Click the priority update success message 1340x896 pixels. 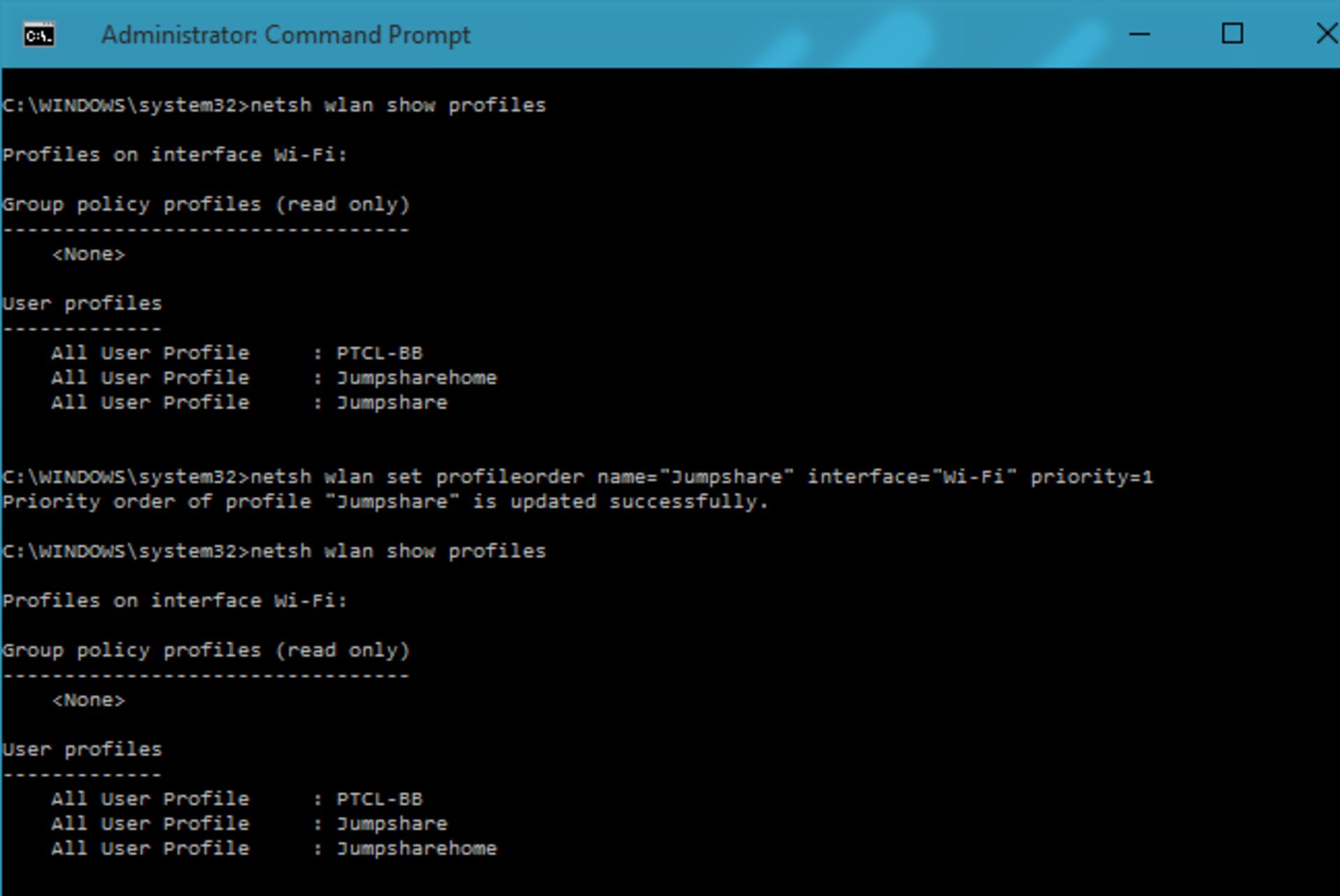coord(384,501)
